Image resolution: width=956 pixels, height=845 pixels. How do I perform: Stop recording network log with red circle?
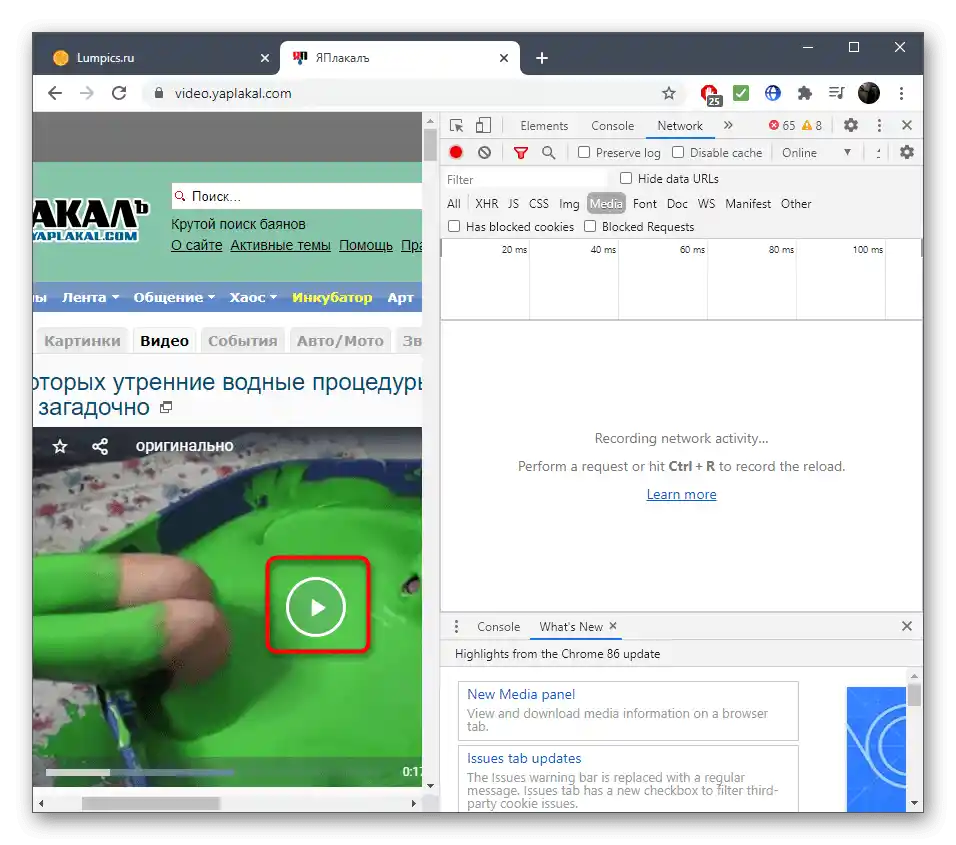tap(456, 152)
